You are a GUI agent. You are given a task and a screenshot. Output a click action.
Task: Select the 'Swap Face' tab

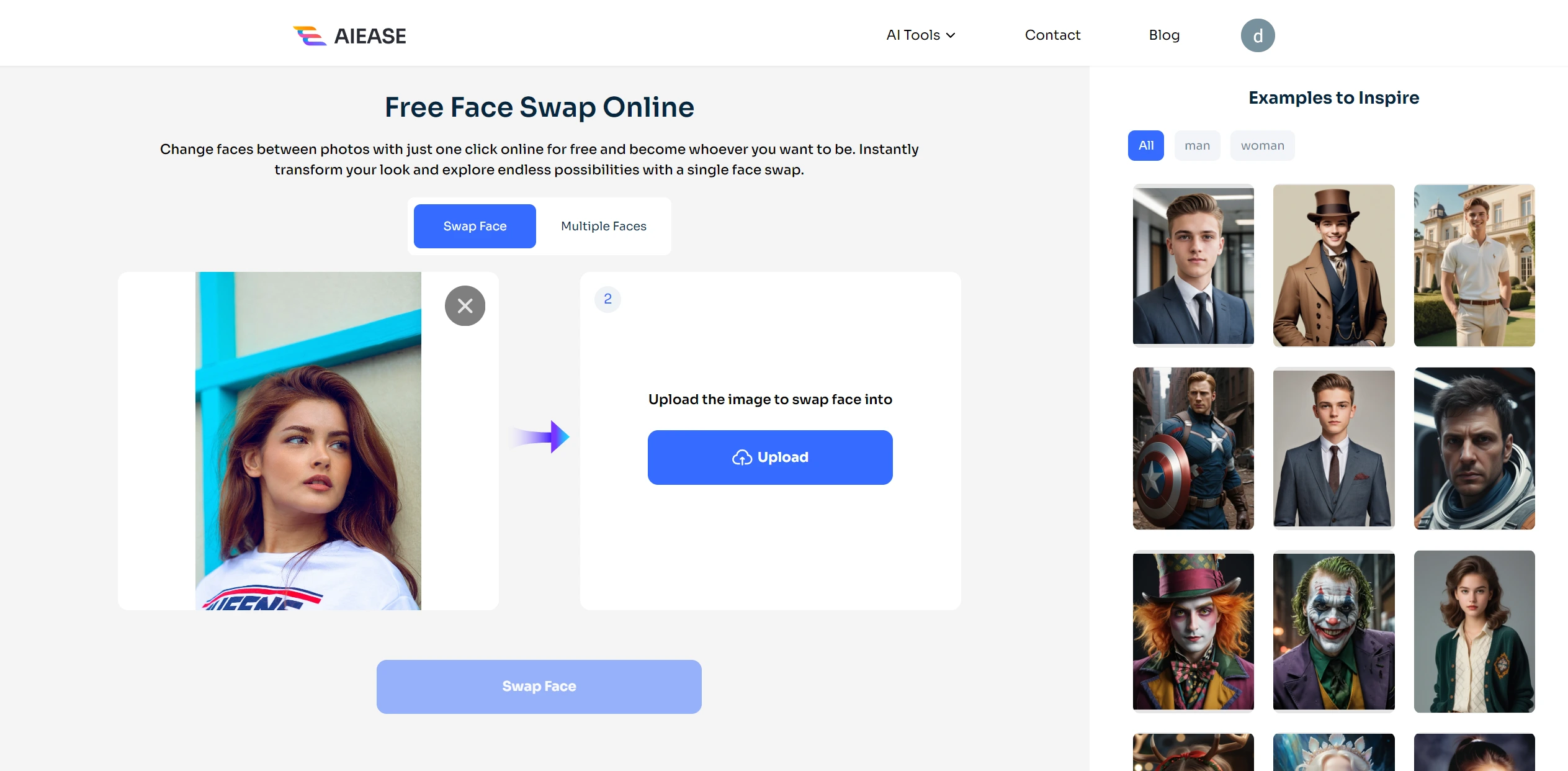pos(475,225)
